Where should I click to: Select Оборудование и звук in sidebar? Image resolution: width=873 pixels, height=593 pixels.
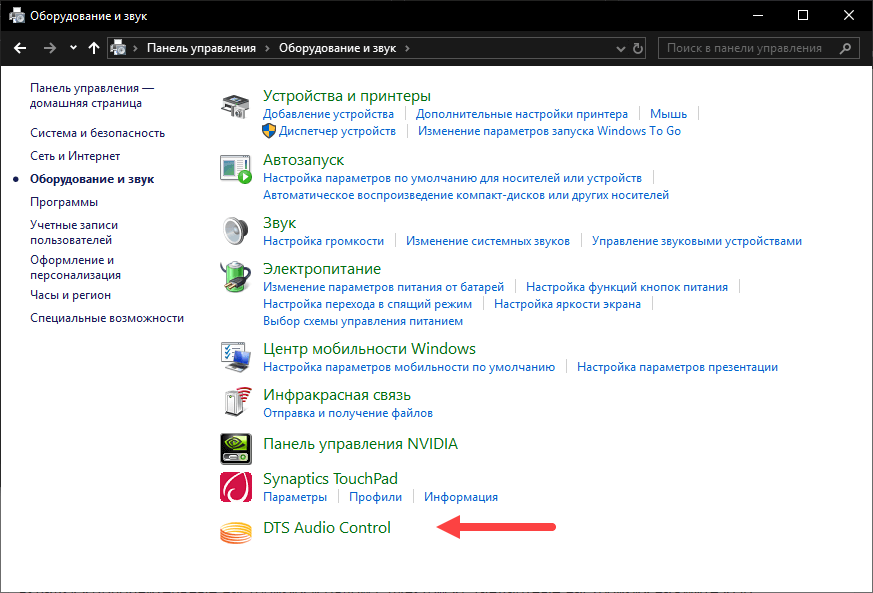click(x=92, y=179)
